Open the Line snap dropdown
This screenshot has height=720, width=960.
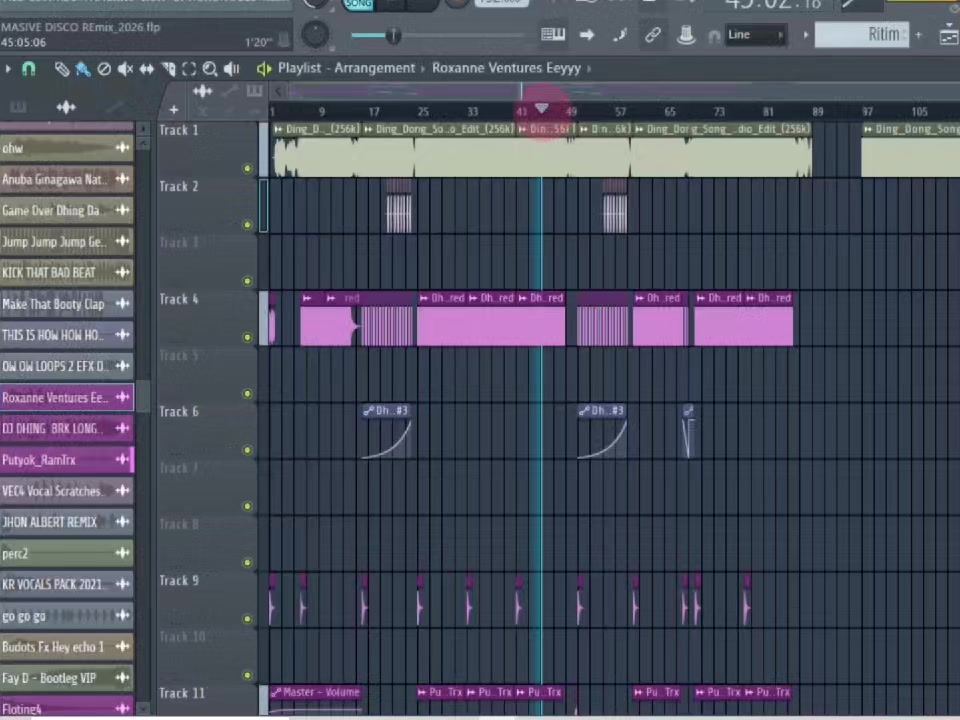[754, 35]
